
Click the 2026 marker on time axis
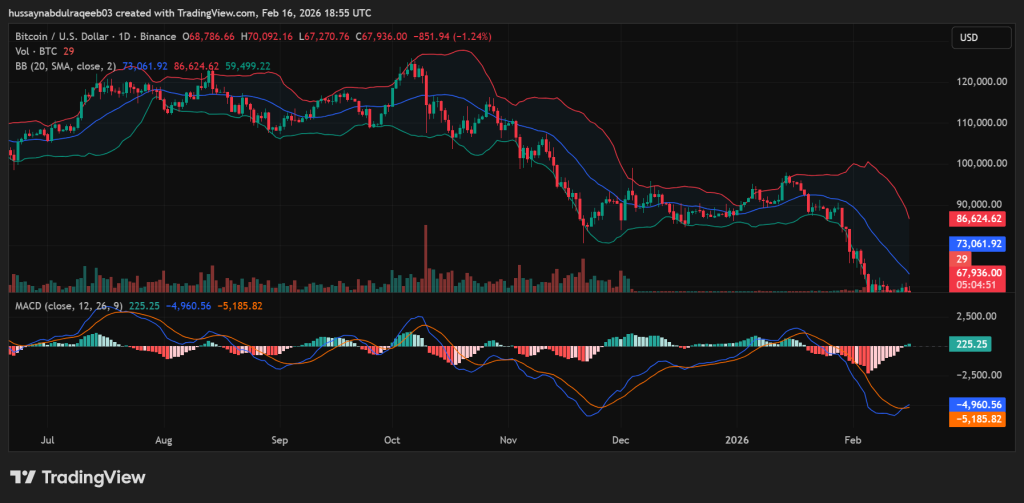pyautogui.click(x=736, y=439)
